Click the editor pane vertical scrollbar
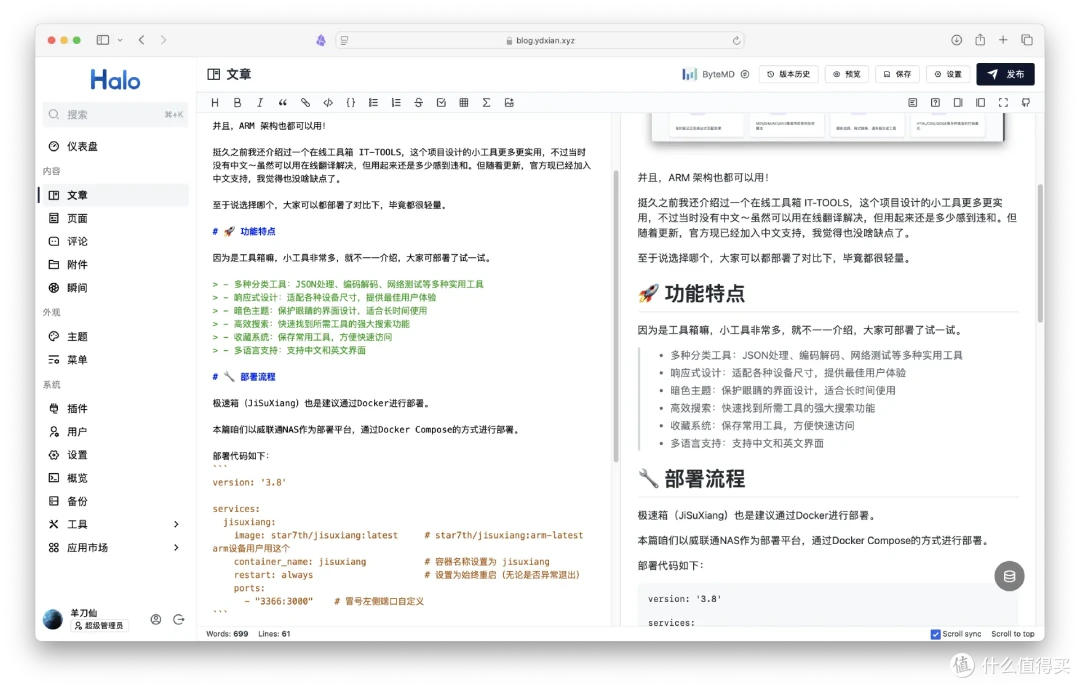Screen dimensions: 1080x688 (x=616, y=317)
